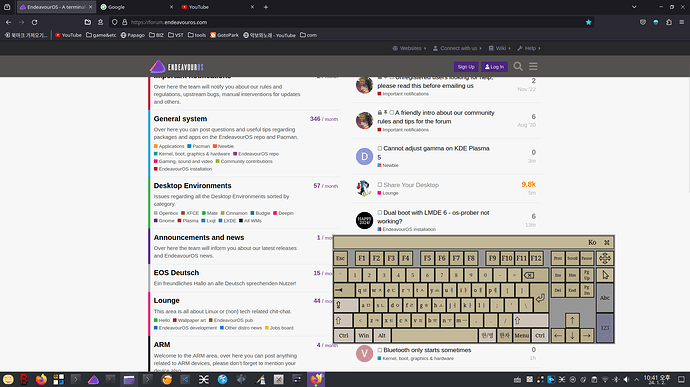Viewport: 690px width, 387px height.
Task: Open the BIZ bookmarks folder
Action: (x=156, y=35)
